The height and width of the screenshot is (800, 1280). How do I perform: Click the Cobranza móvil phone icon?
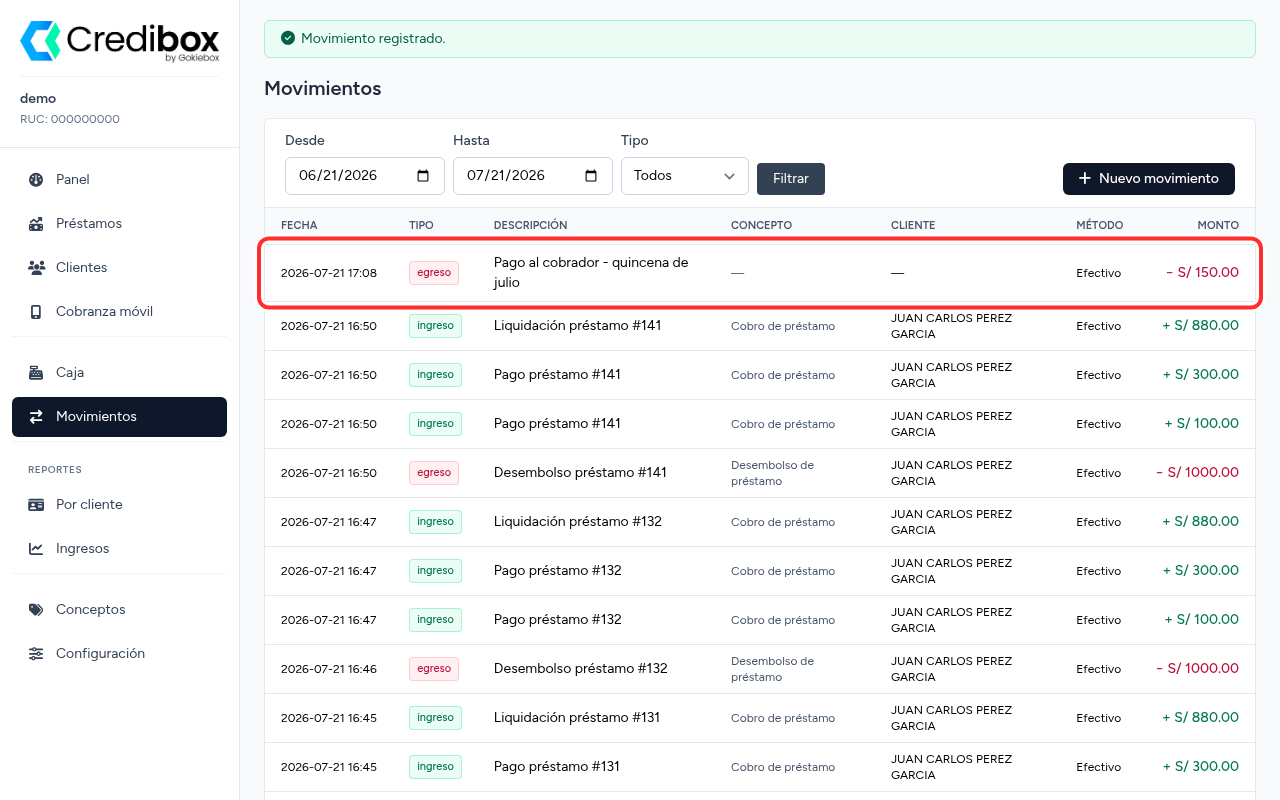[36, 312]
